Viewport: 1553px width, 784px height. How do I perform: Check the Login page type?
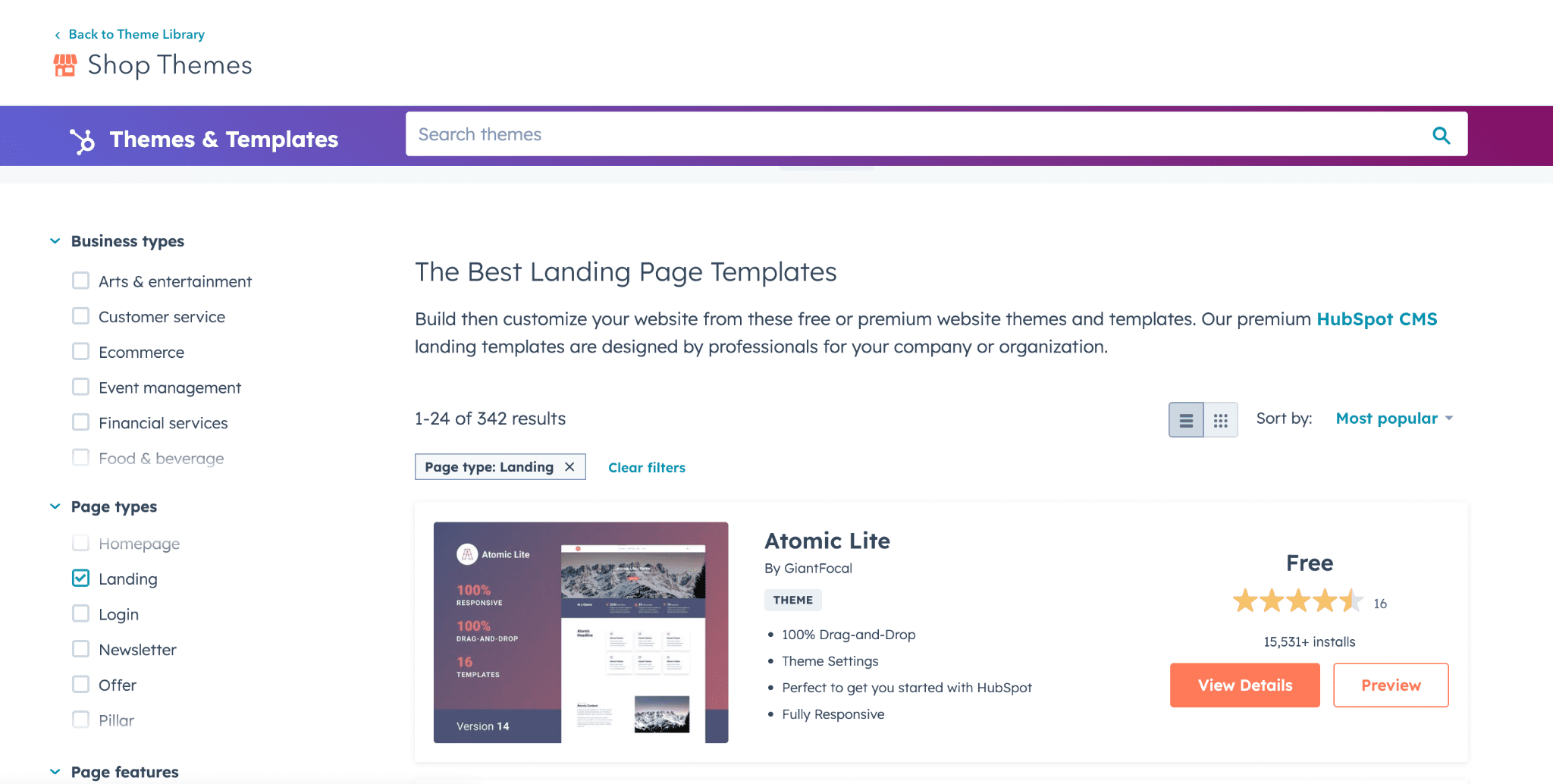(80, 613)
